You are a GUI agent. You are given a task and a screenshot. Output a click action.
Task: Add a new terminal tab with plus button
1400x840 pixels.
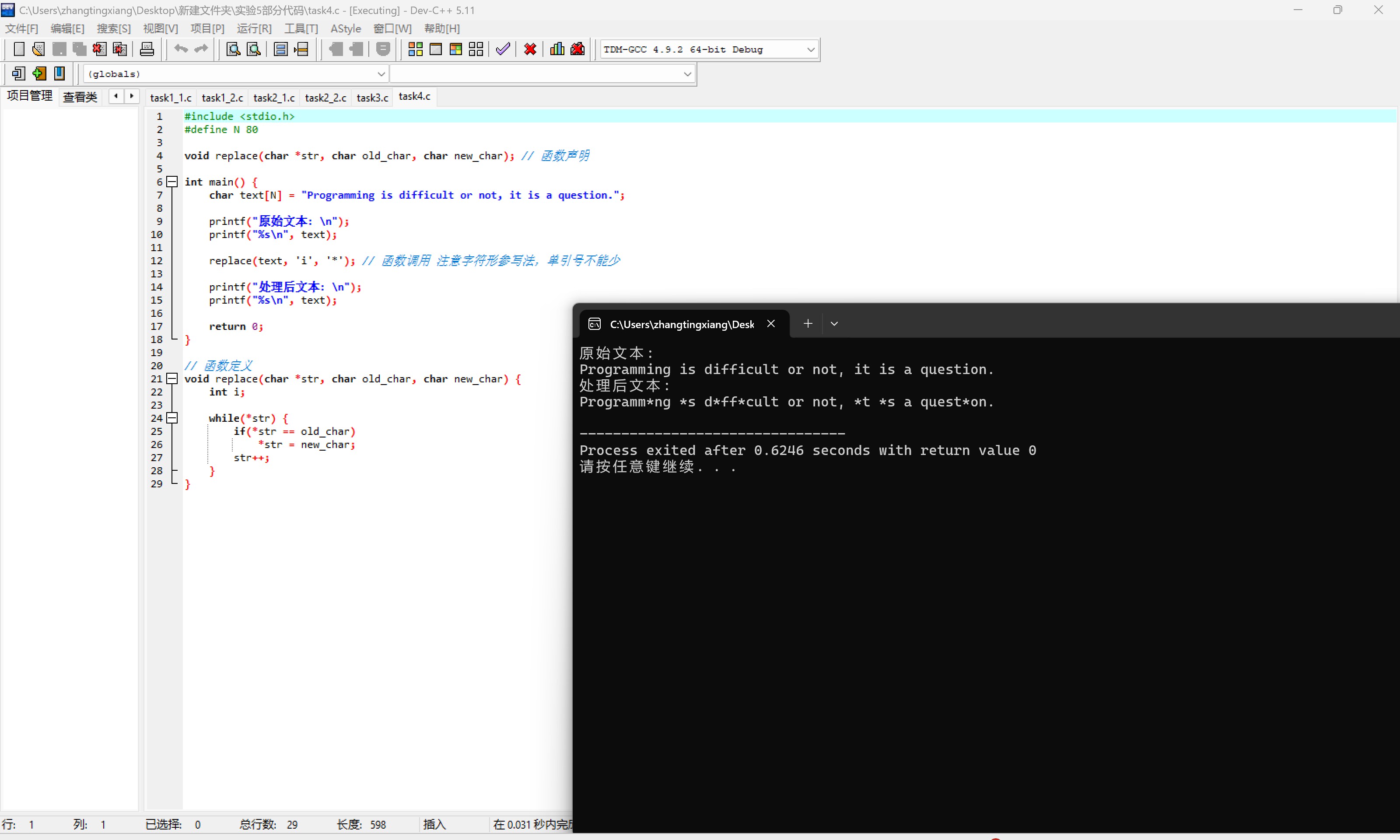coord(808,324)
